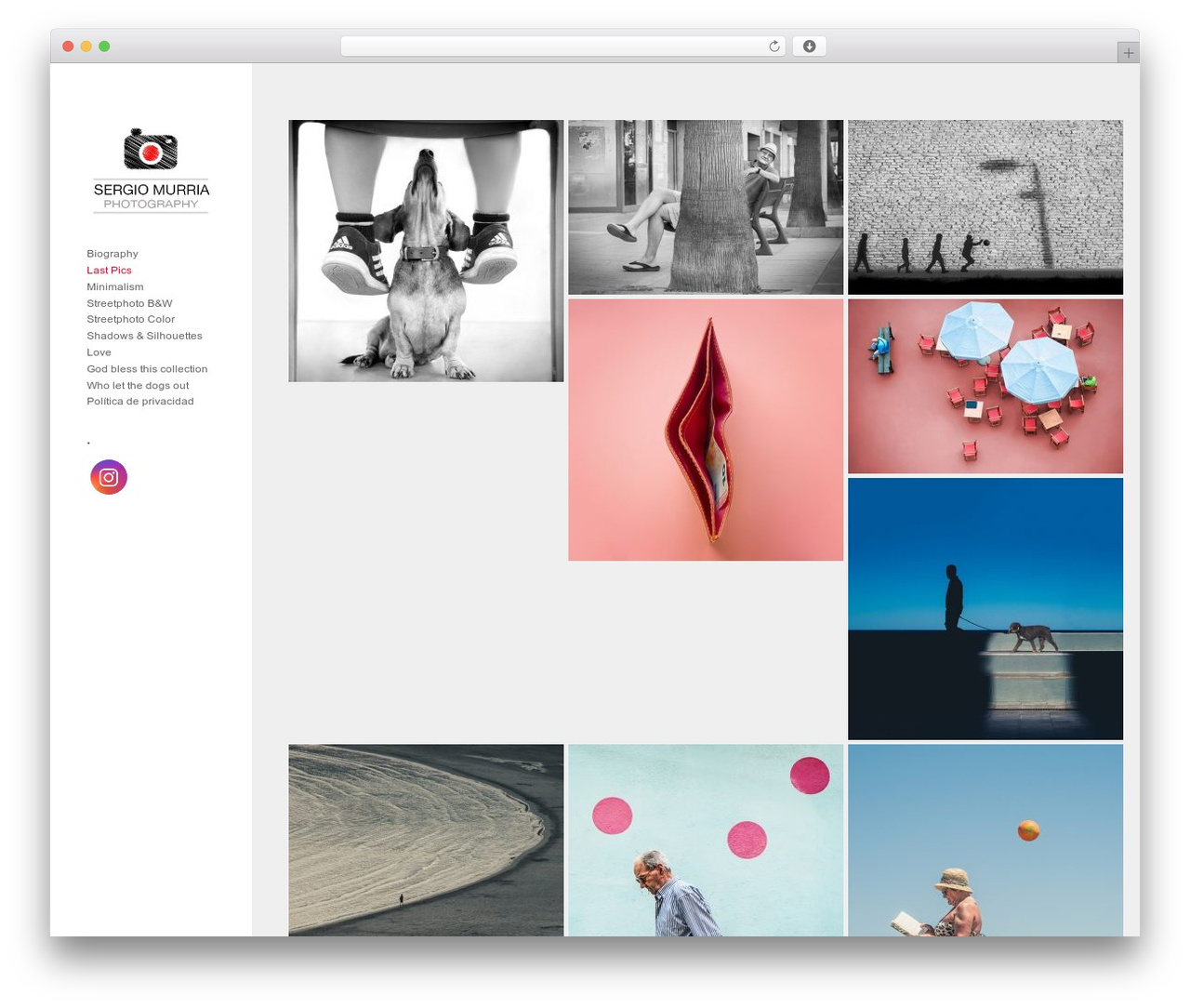Open the Love gallery
The width and height of the screenshot is (1190, 1008).
click(99, 352)
